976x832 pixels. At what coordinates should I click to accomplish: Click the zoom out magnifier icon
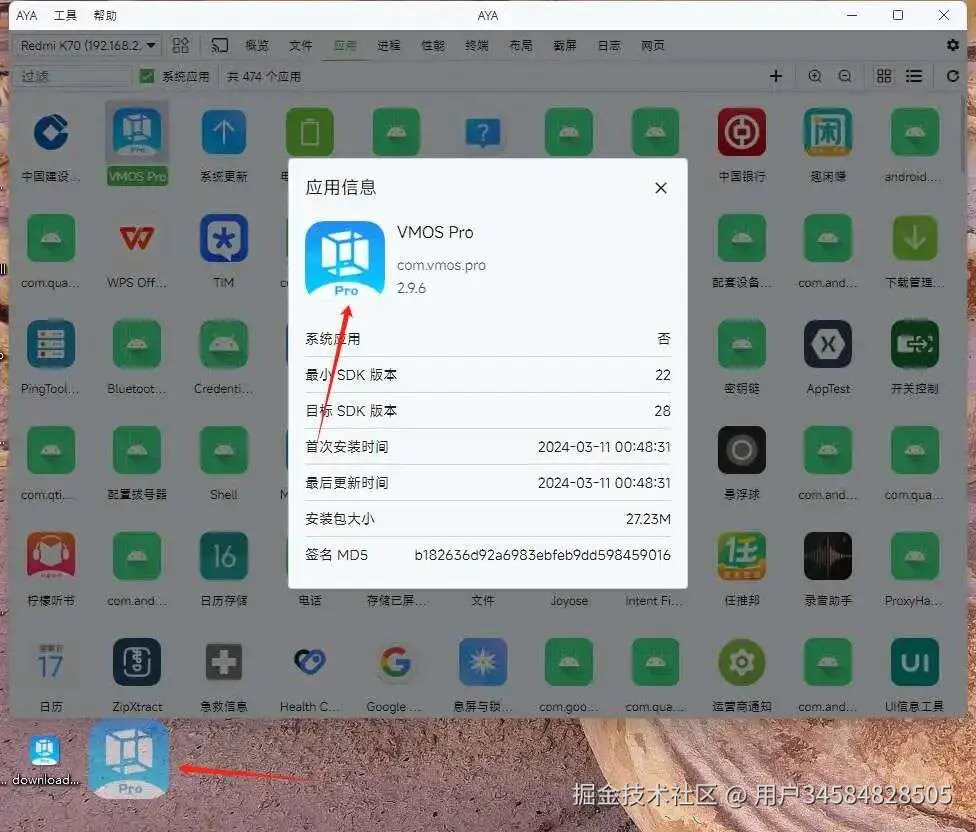point(845,76)
